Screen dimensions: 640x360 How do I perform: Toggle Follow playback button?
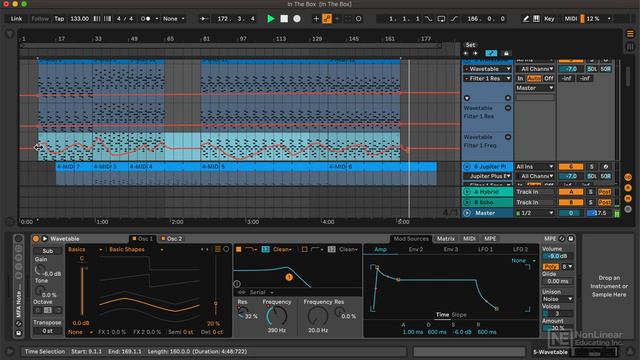(40, 19)
